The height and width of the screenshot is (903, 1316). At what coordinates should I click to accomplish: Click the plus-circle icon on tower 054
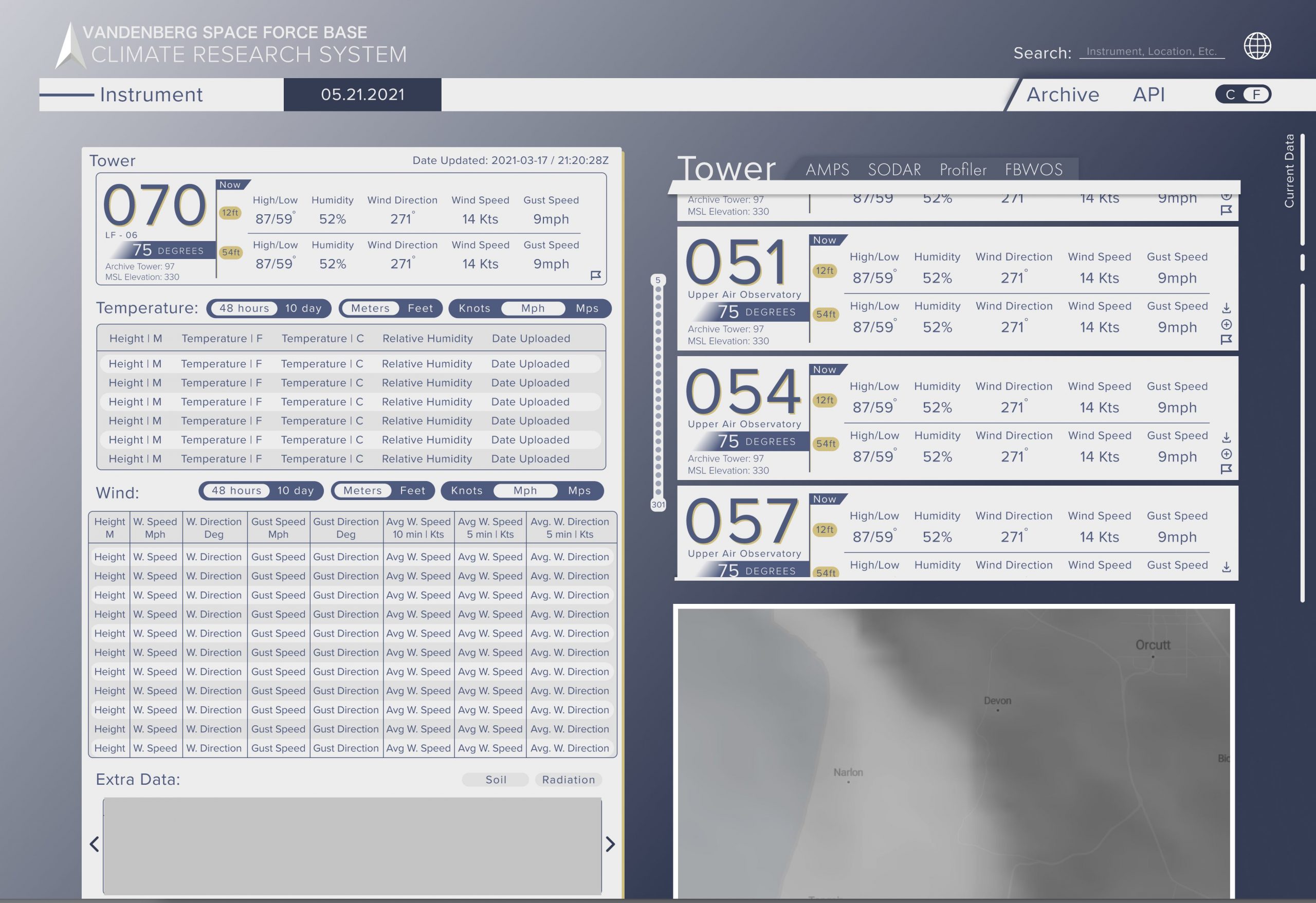coord(1226,454)
